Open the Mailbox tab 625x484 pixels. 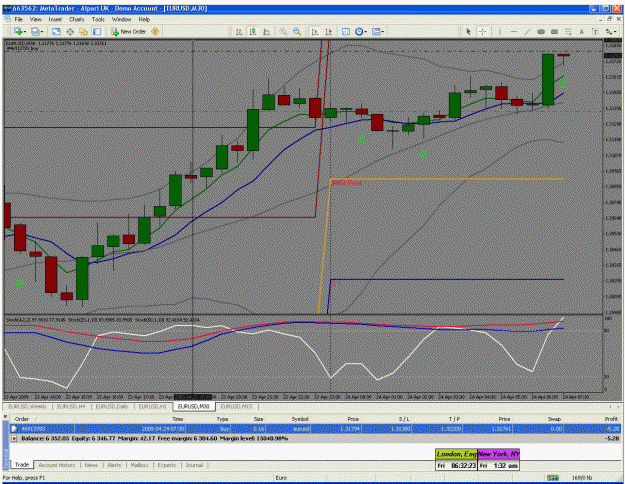139,465
